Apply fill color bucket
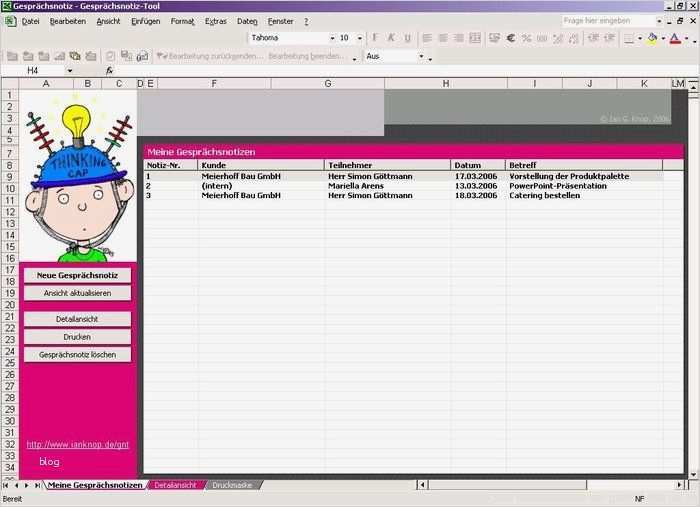Image resolution: width=700 pixels, height=507 pixels. coord(652,38)
